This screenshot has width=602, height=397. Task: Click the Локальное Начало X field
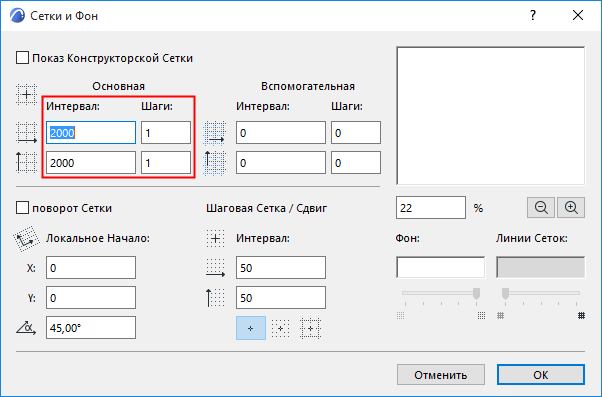(91, 268)
